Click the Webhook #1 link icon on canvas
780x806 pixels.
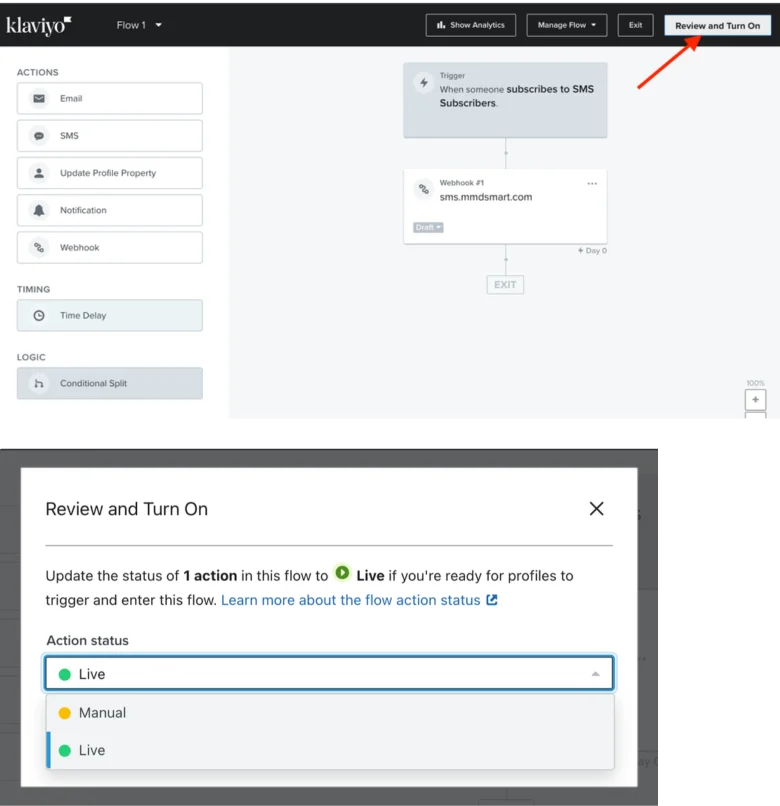(x=424, y=189)
